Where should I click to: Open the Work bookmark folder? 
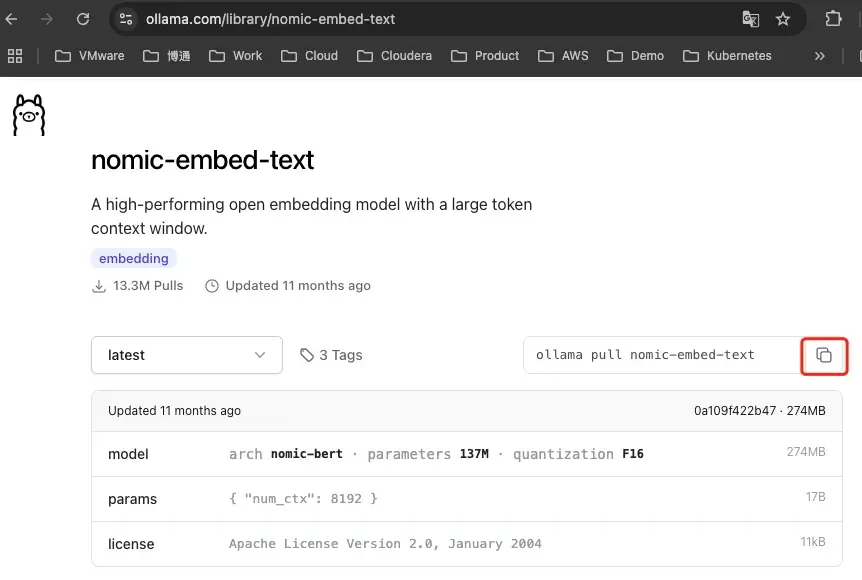(236, 56)
